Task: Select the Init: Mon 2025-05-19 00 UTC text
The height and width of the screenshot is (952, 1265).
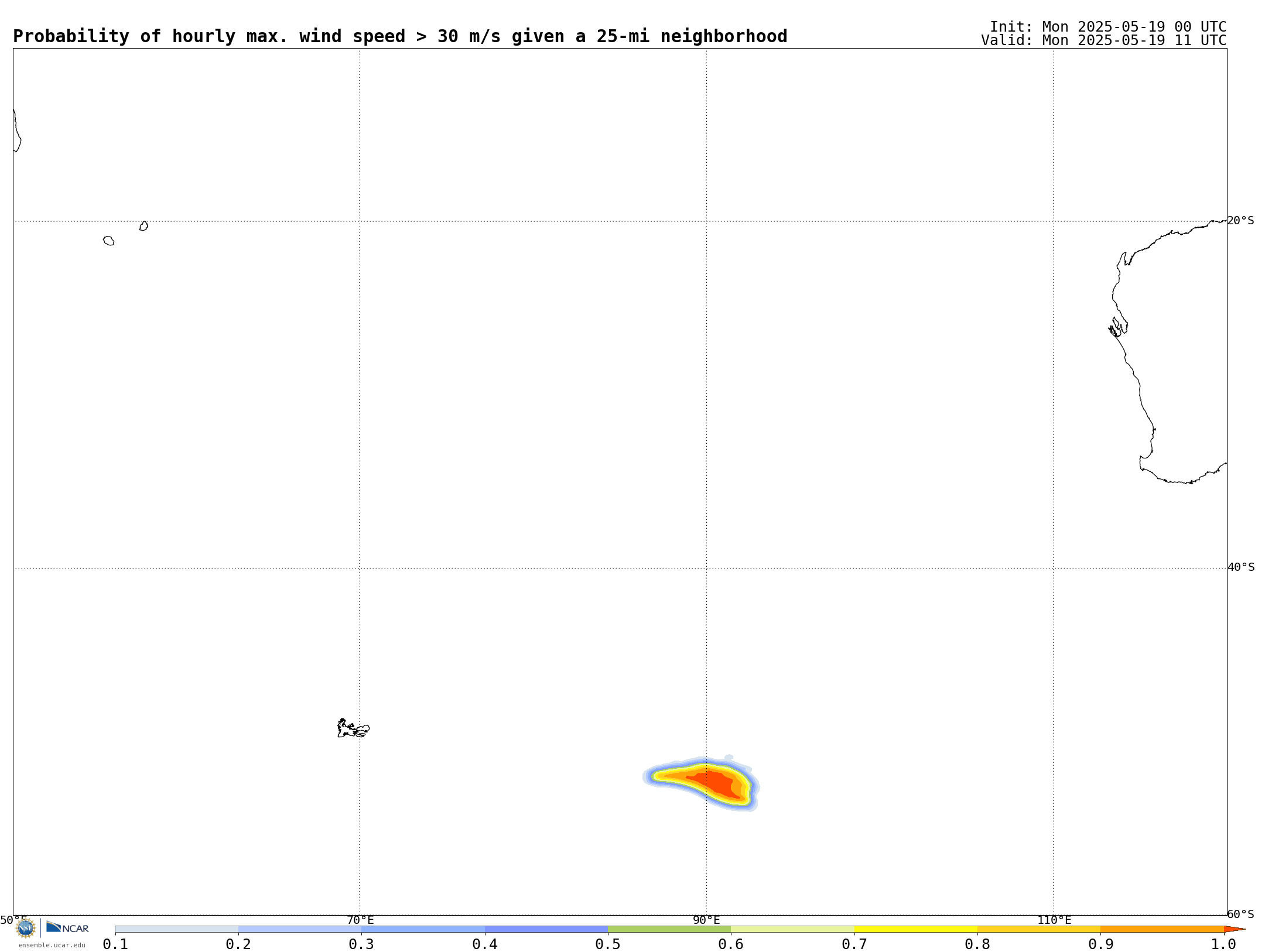Action: (1108, 27)
